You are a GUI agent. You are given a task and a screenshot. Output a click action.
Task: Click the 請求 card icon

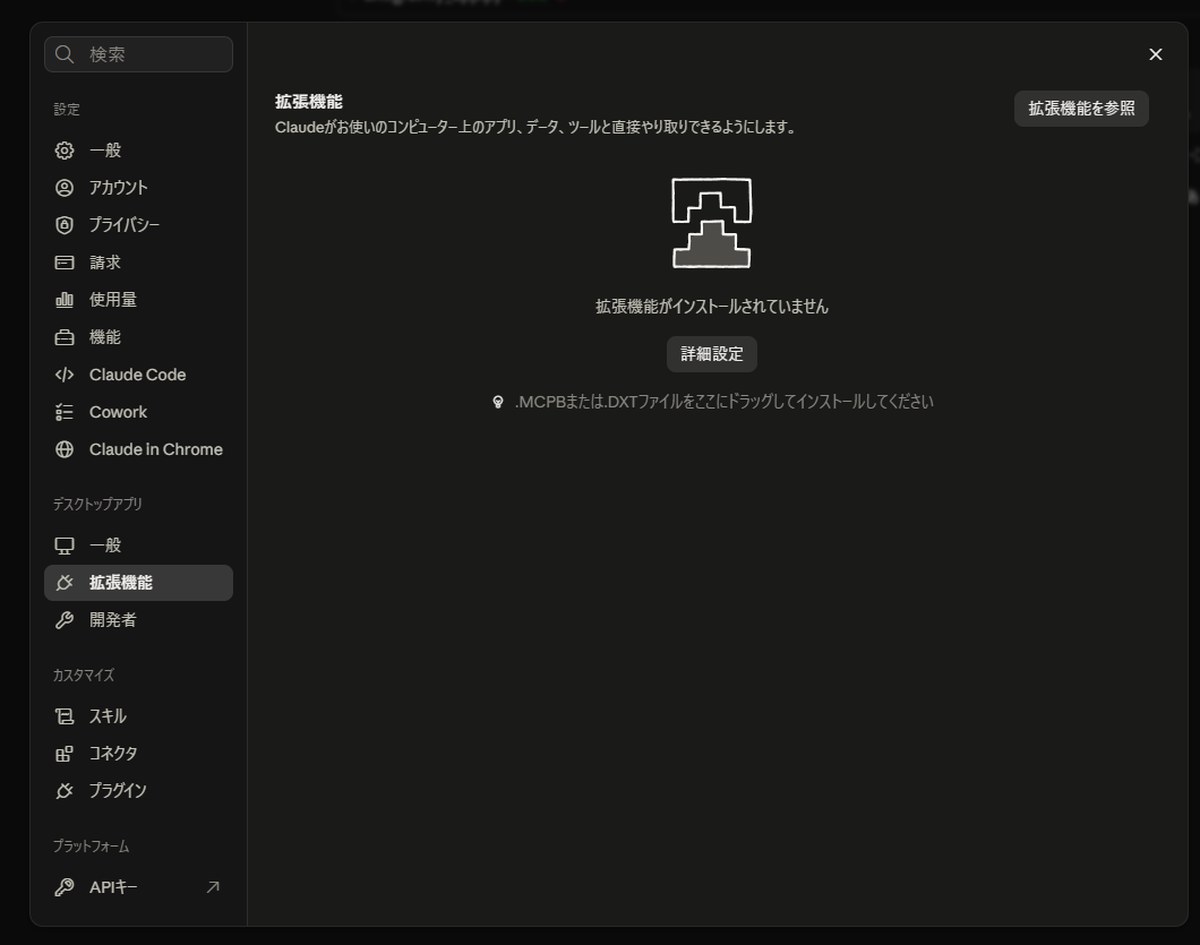65,263
